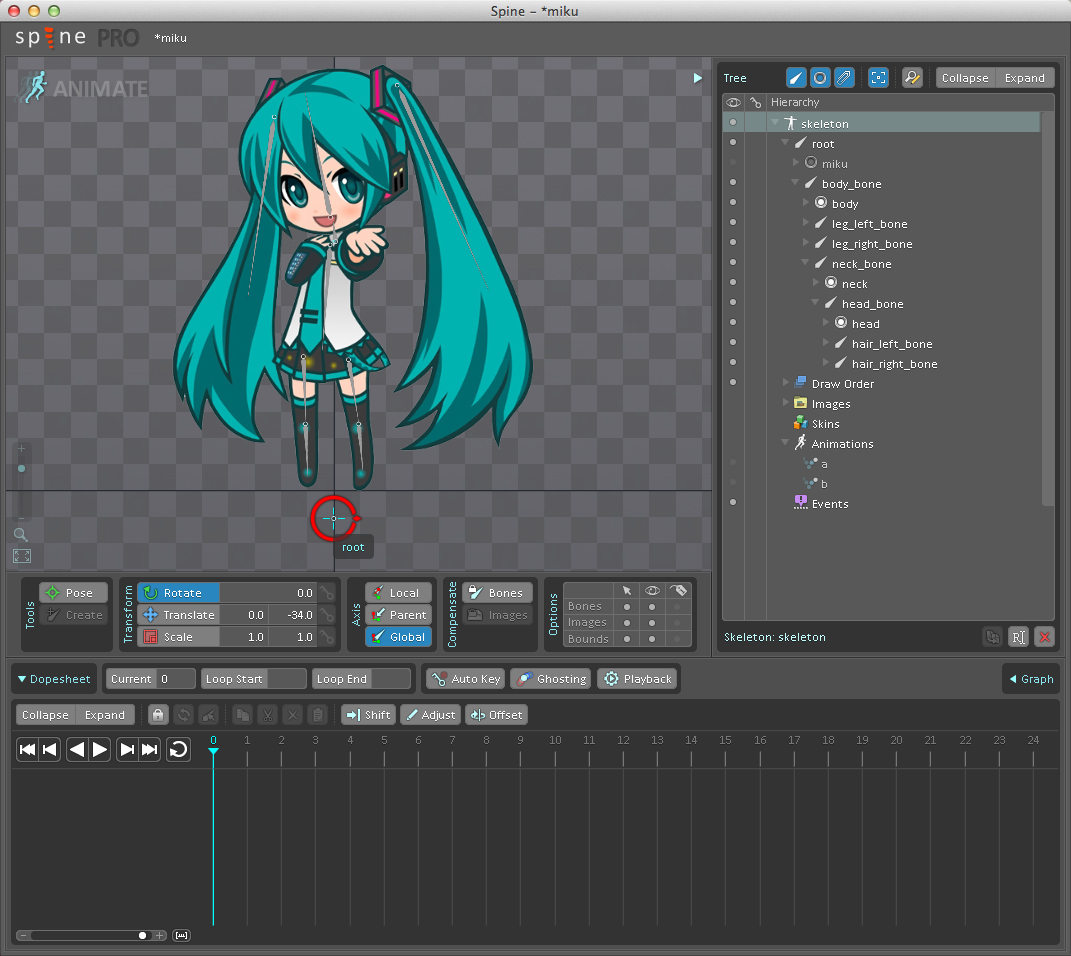This screenshot has width=1071, height=956.
Task: Select the Rotate transform tool
Action: click(x=179, y=593)
